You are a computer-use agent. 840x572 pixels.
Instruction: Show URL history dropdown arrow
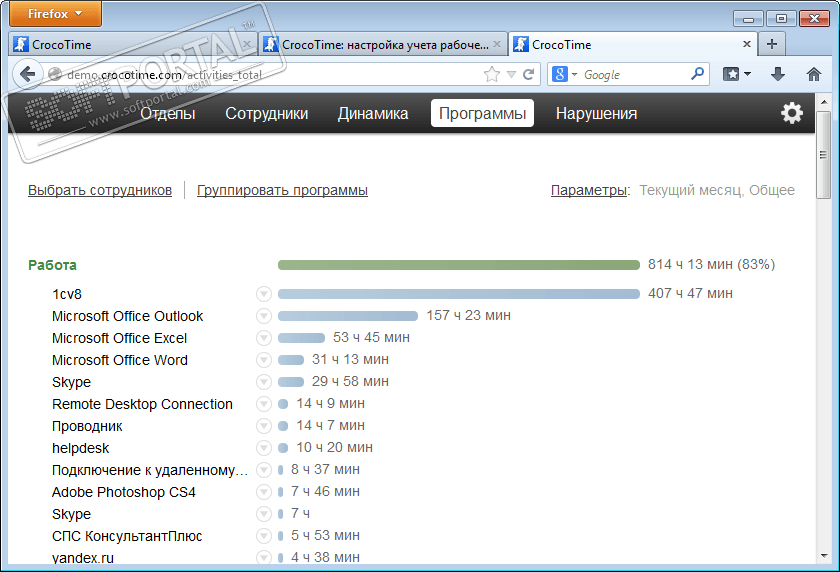tap(511, 74)
